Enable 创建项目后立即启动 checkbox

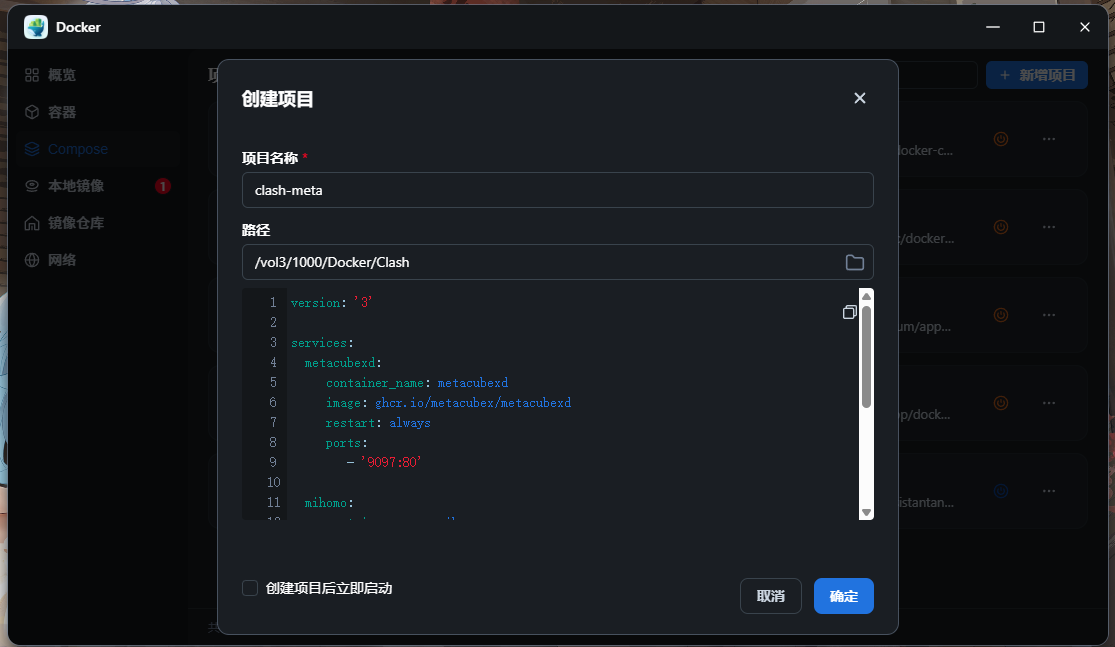click(x=250, y=588)
